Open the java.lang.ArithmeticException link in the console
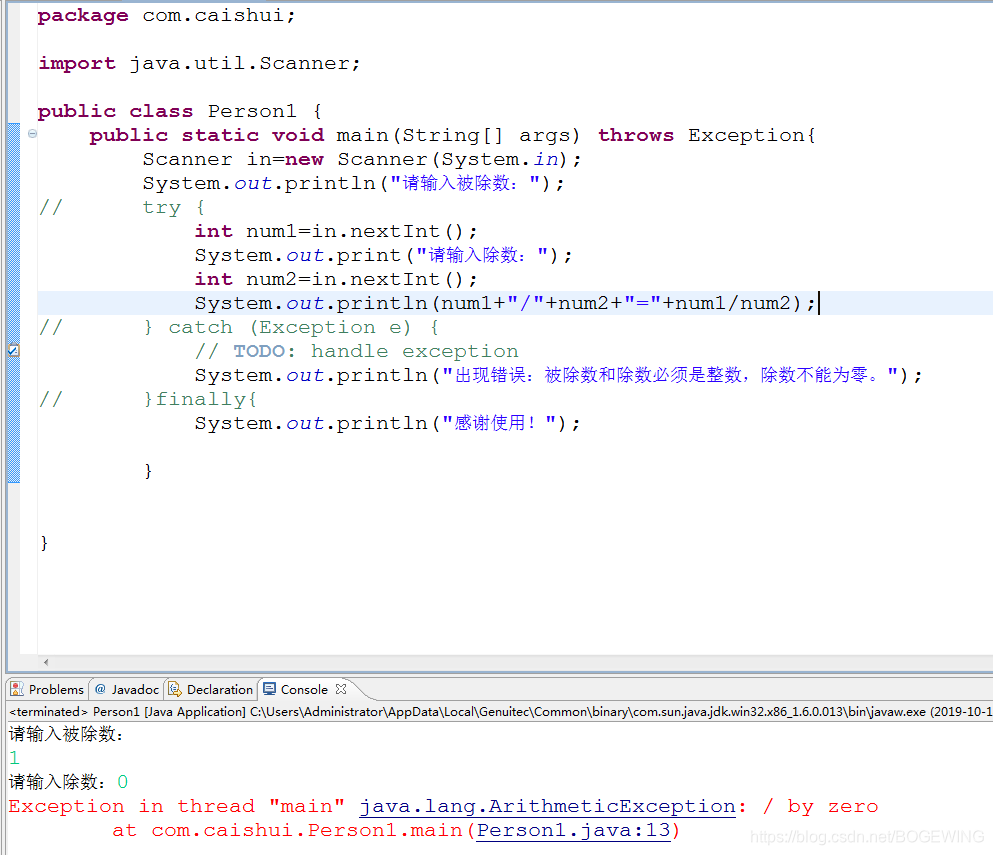This screenshot has height=855, width=993. coord(548,806)
